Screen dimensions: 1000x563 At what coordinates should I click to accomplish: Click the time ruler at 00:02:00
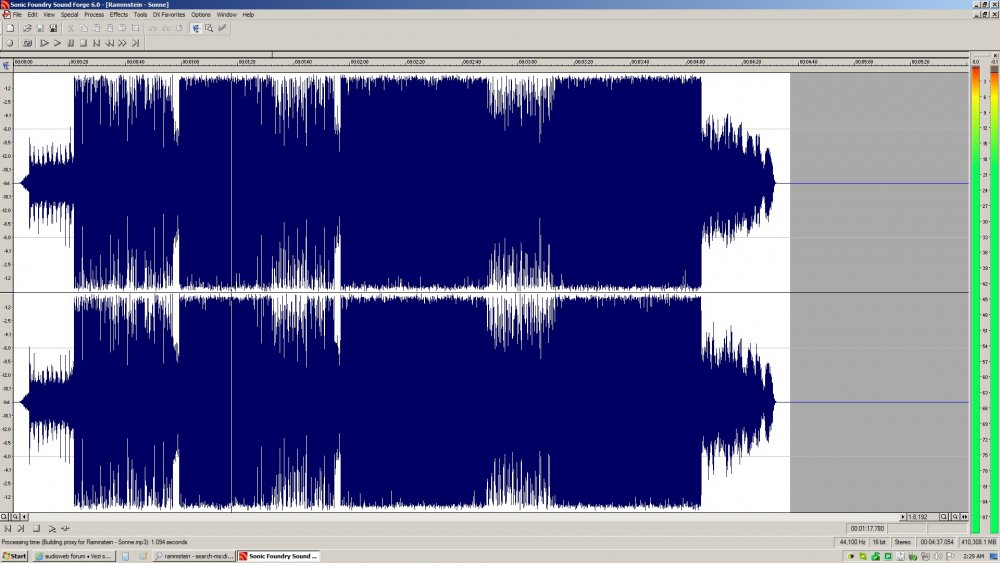359,62
